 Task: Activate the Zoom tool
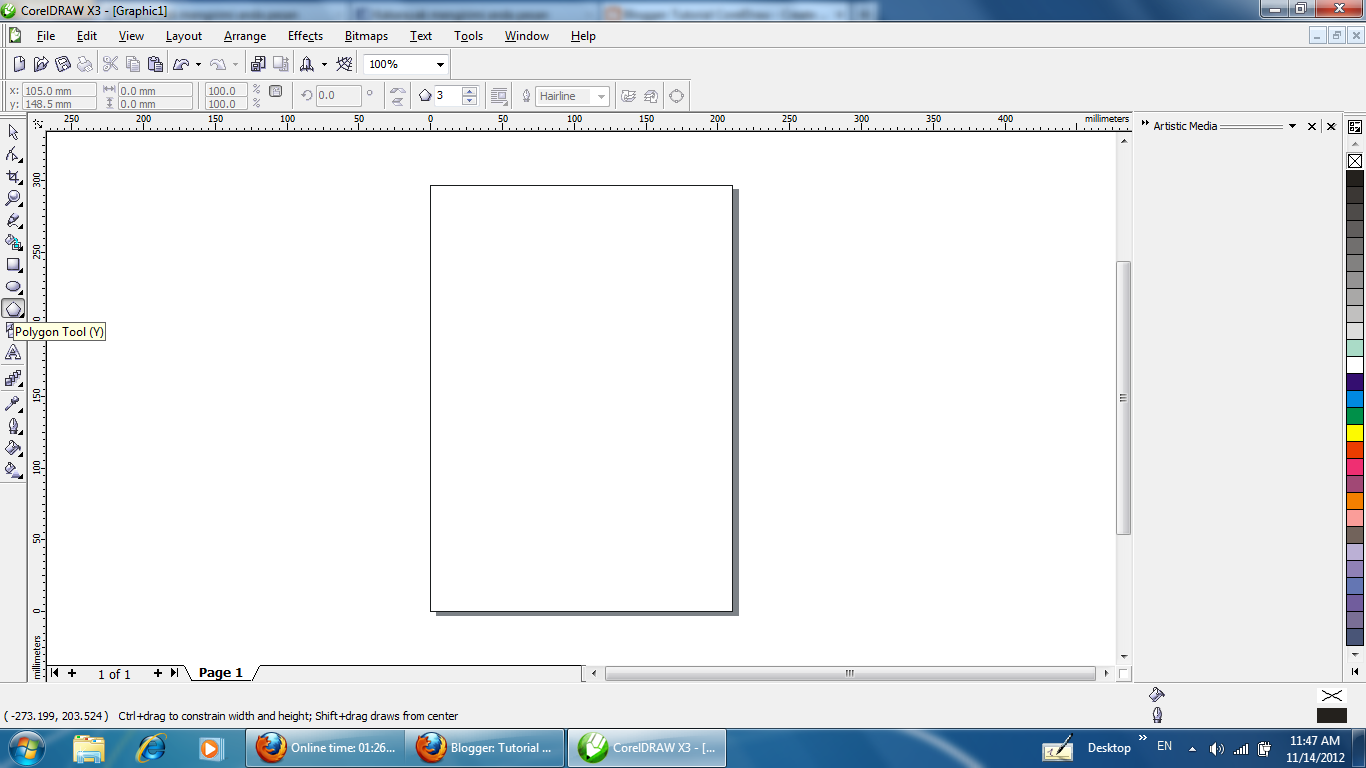point(14,199)
